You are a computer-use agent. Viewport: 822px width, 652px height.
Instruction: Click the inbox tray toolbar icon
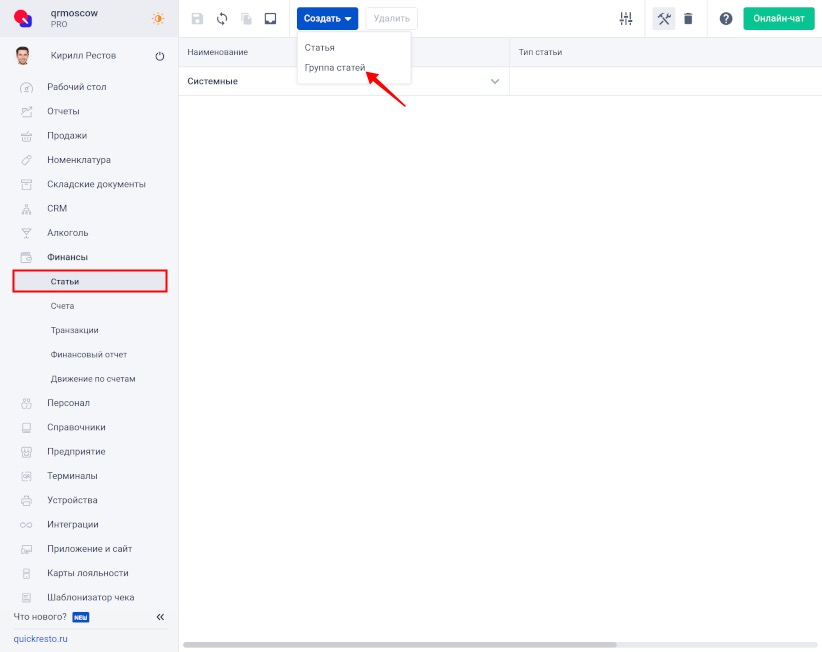pyautogui.click(x=271, y=19)
